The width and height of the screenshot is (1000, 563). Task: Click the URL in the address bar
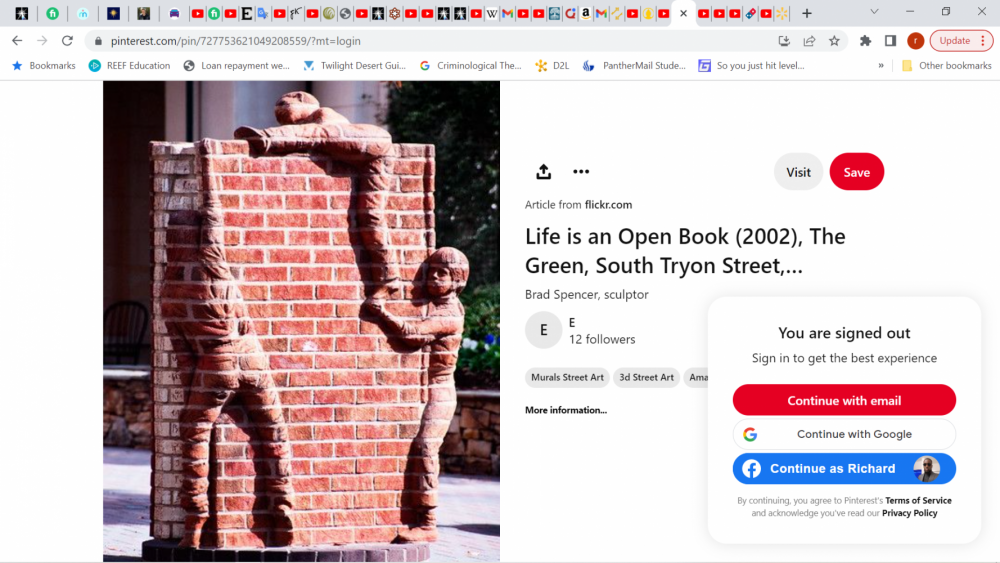click(235, 41)
